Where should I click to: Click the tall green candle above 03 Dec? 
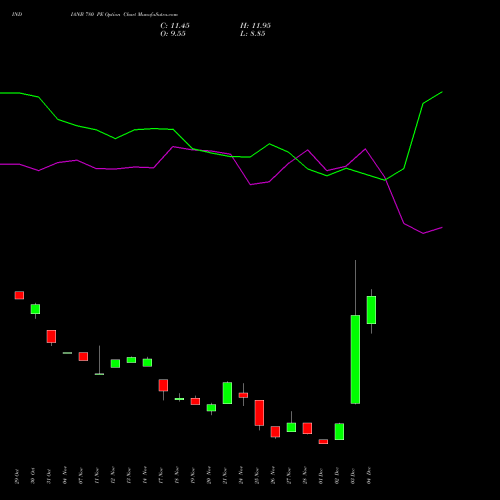pyautogui.click(x=355, y=359)
